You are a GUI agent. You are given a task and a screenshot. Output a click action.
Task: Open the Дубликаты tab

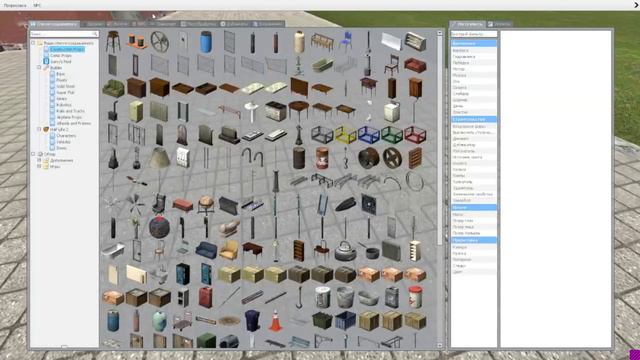(x=234, y=24)
